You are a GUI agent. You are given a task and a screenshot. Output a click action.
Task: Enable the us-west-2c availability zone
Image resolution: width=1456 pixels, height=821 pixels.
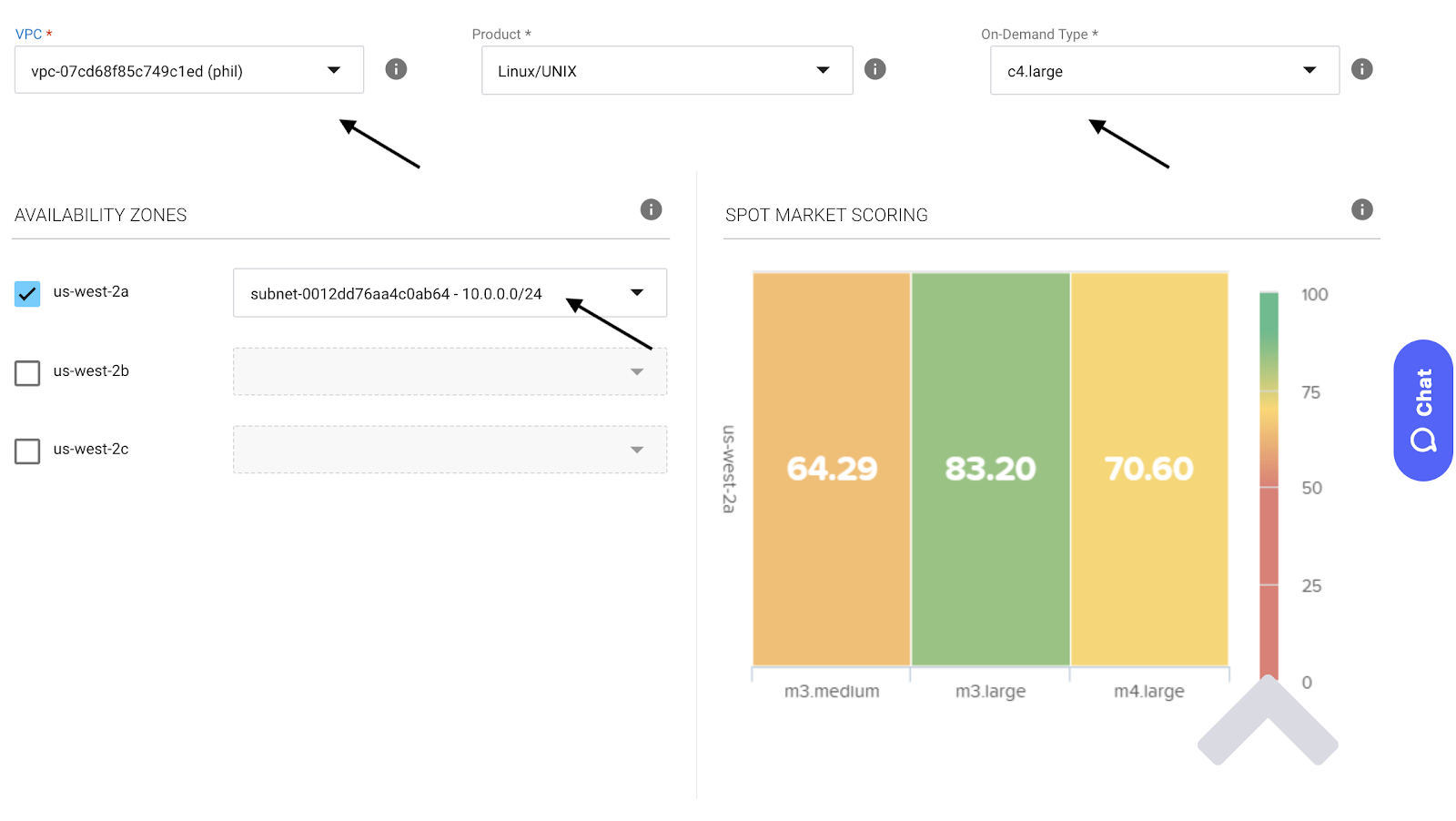coord(27,451)
